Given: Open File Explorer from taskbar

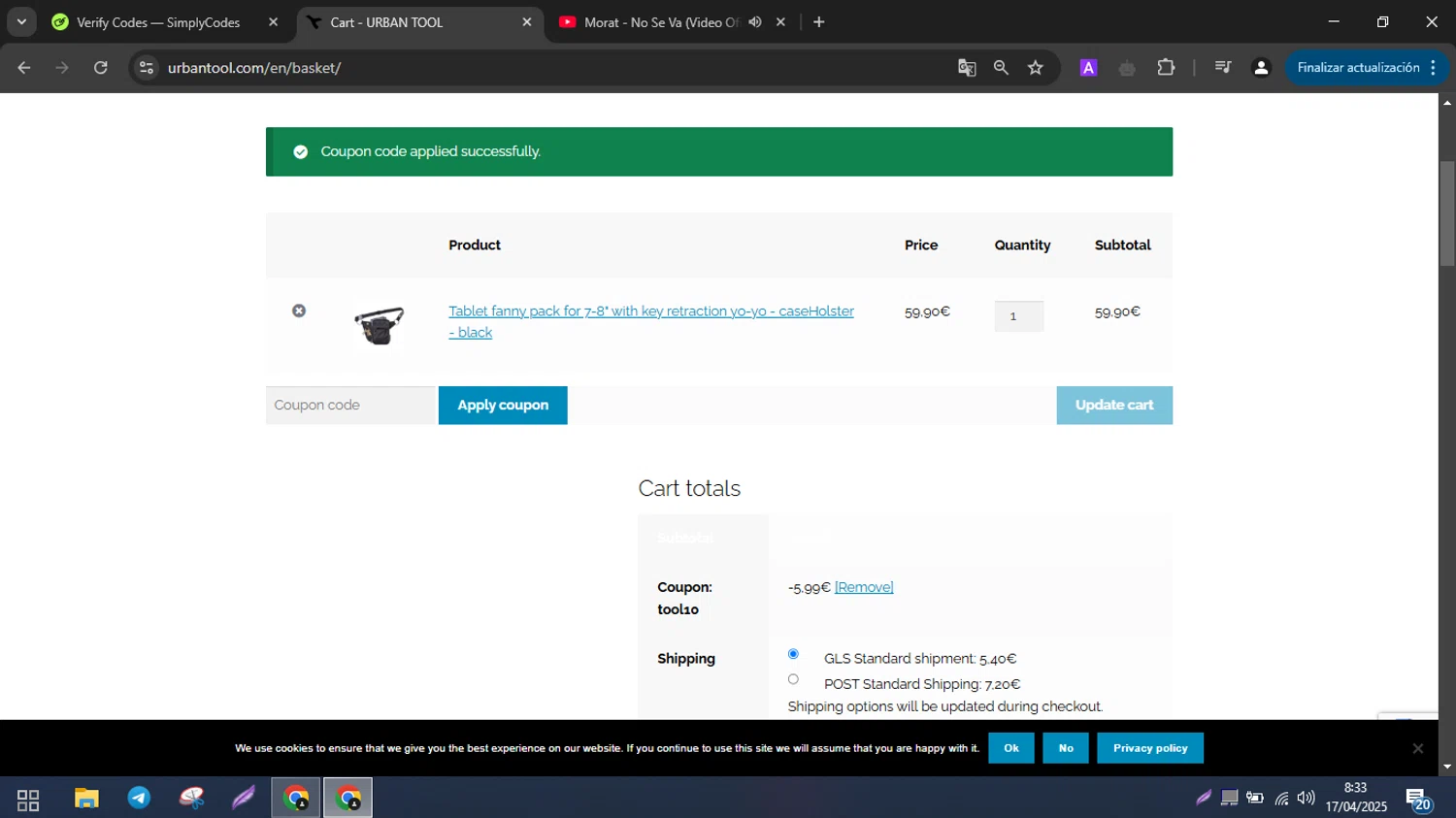Looking at the screenshot, I should pyautogui.click(x=86, y=799).
